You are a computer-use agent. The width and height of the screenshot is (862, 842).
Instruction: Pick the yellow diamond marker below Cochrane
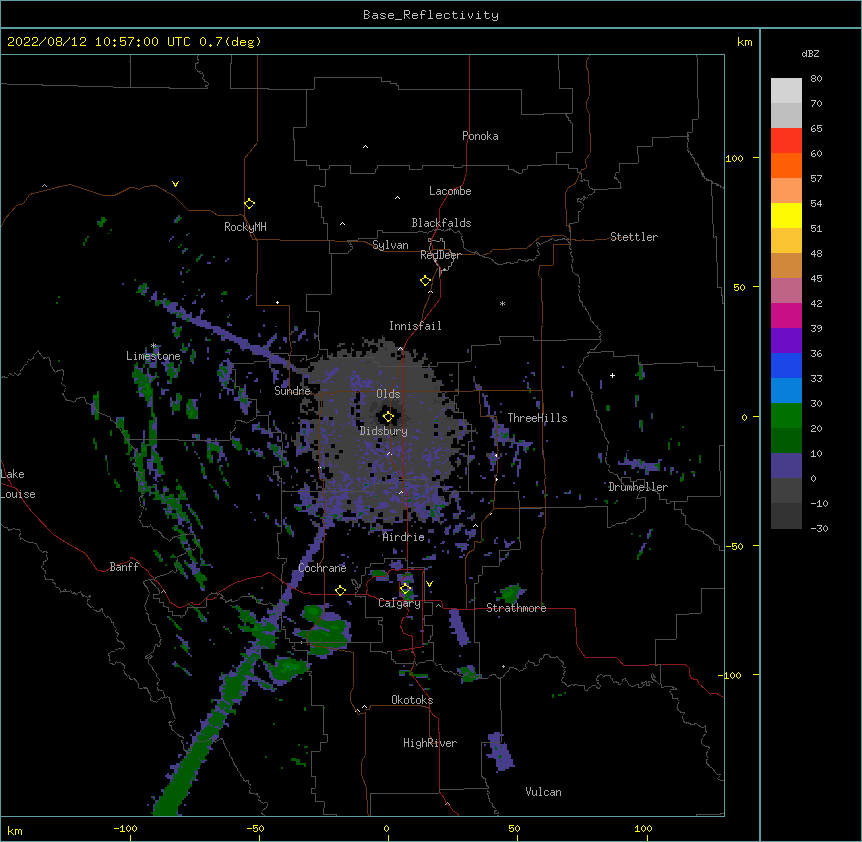340,590
